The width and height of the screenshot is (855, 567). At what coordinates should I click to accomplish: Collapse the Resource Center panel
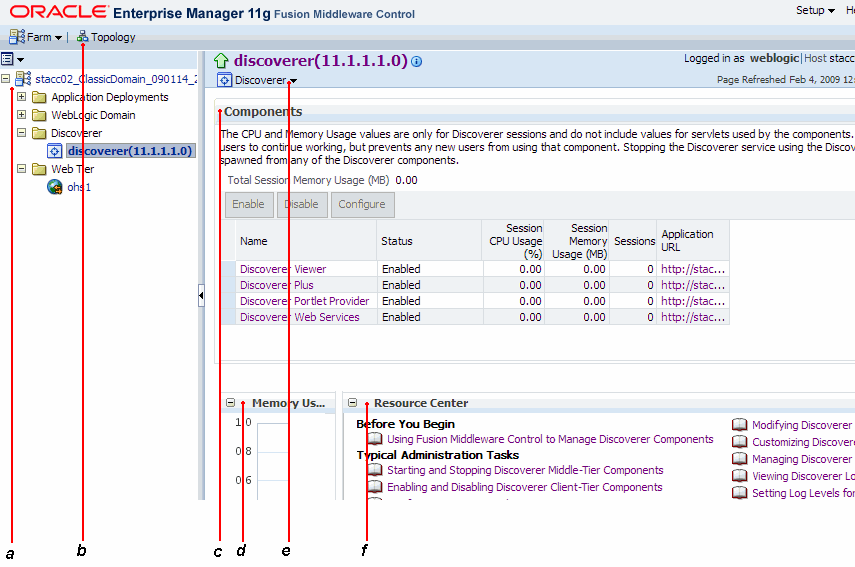(353, 402)
